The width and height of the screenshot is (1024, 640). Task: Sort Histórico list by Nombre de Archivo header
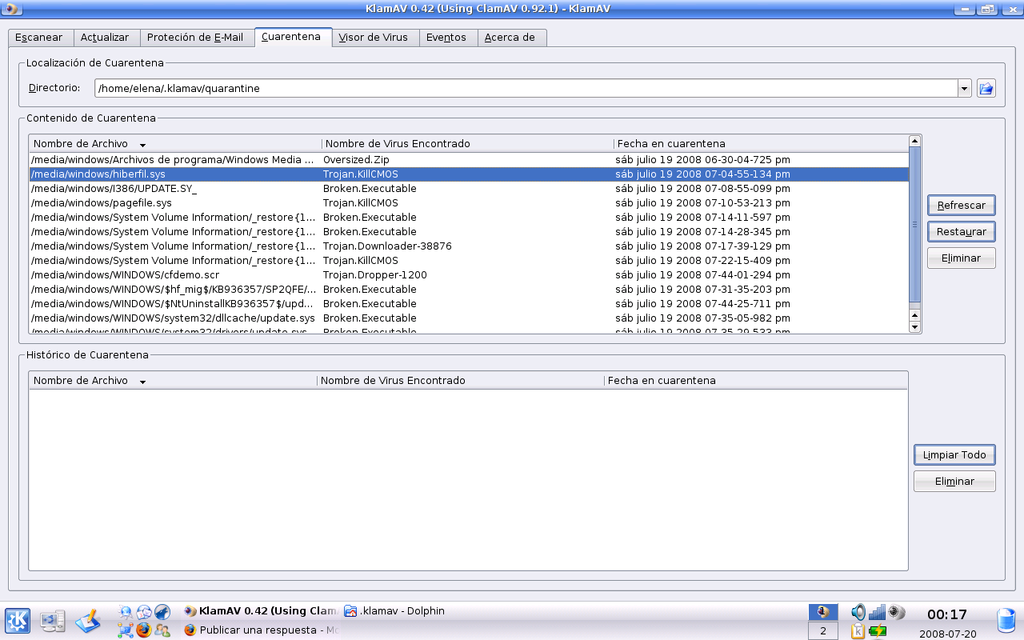click(172, 381)
